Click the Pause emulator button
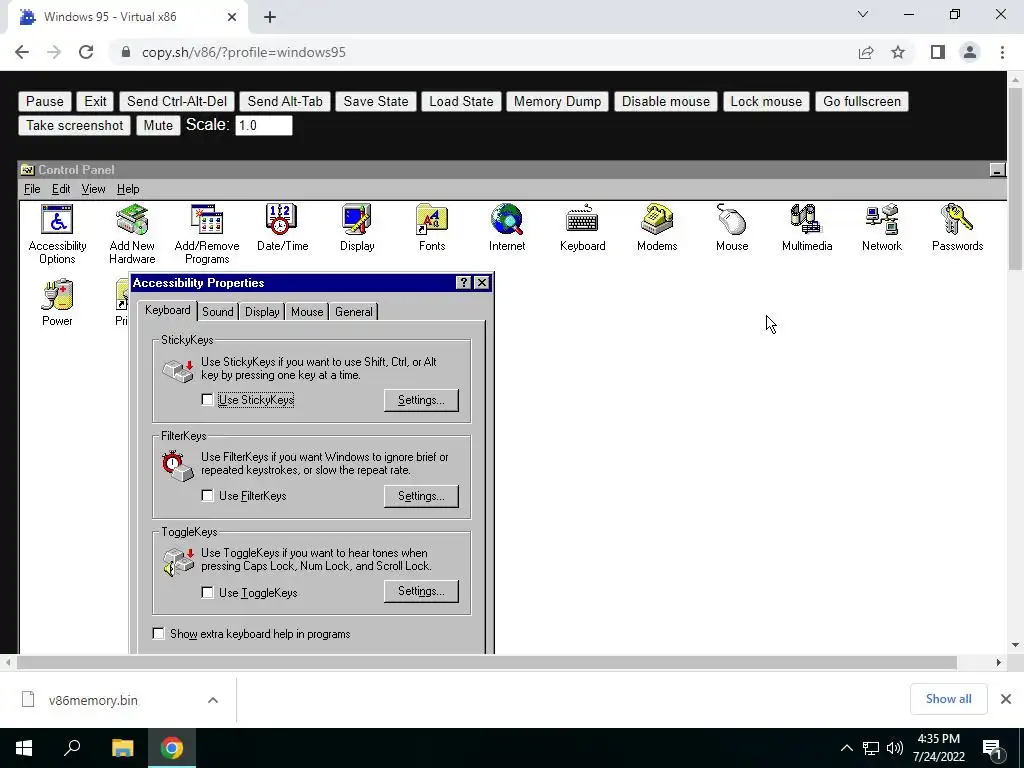Image resolution: width=1024 pixels, height=768 pixels. (x=44, y=101)
